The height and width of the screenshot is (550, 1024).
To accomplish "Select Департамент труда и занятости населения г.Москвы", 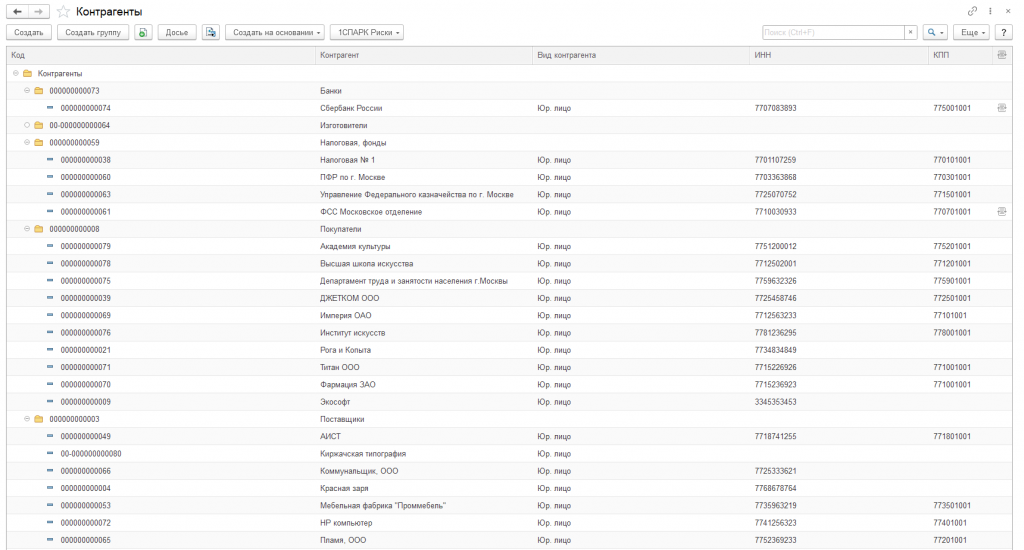I will coord(509,281).
